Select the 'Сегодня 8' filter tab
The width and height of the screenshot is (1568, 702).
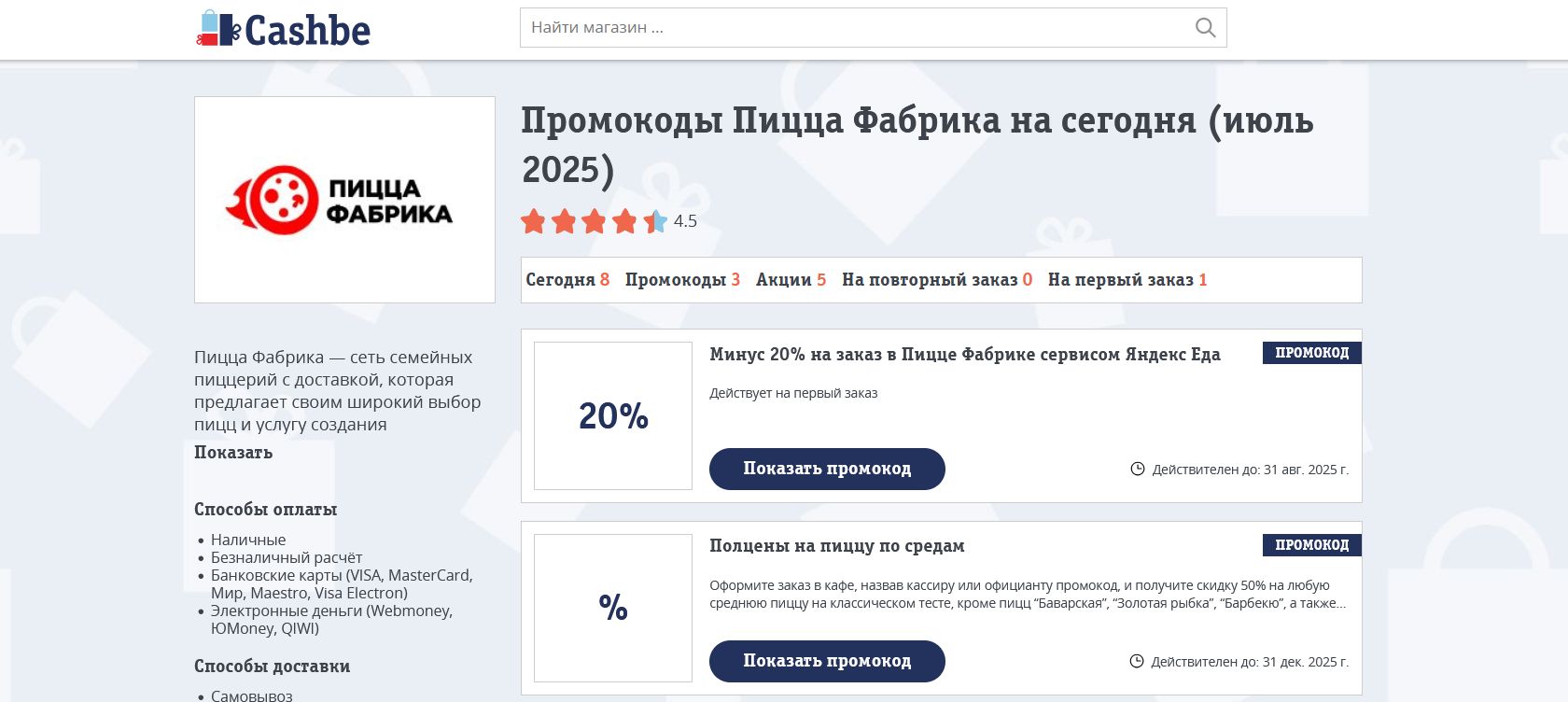coord(567,280)
